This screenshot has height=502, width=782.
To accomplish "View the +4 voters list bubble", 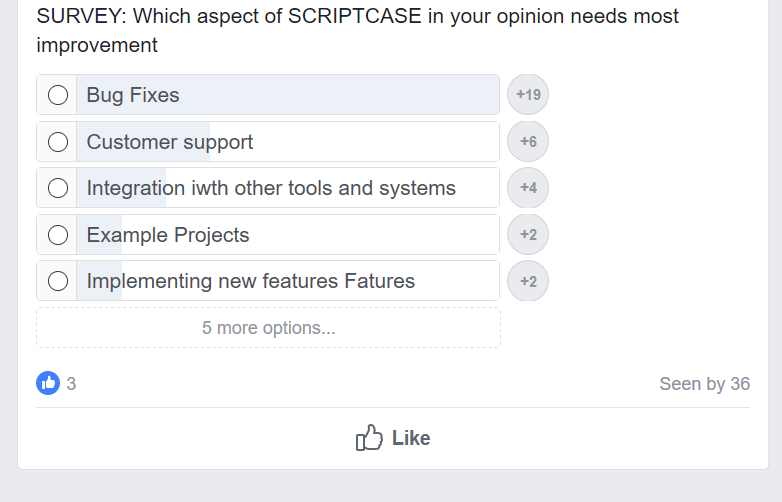I will click(x=528, y=188).
